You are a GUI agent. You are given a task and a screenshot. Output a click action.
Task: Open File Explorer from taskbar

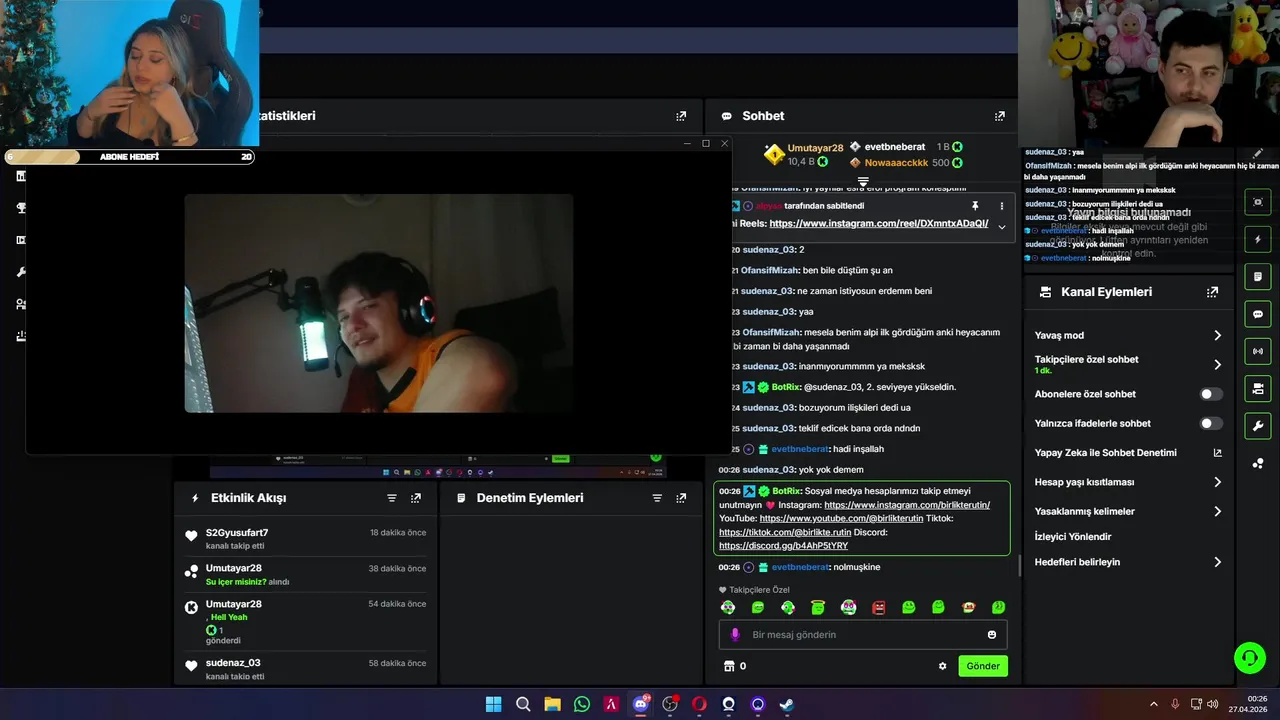[x=552, y=704]
